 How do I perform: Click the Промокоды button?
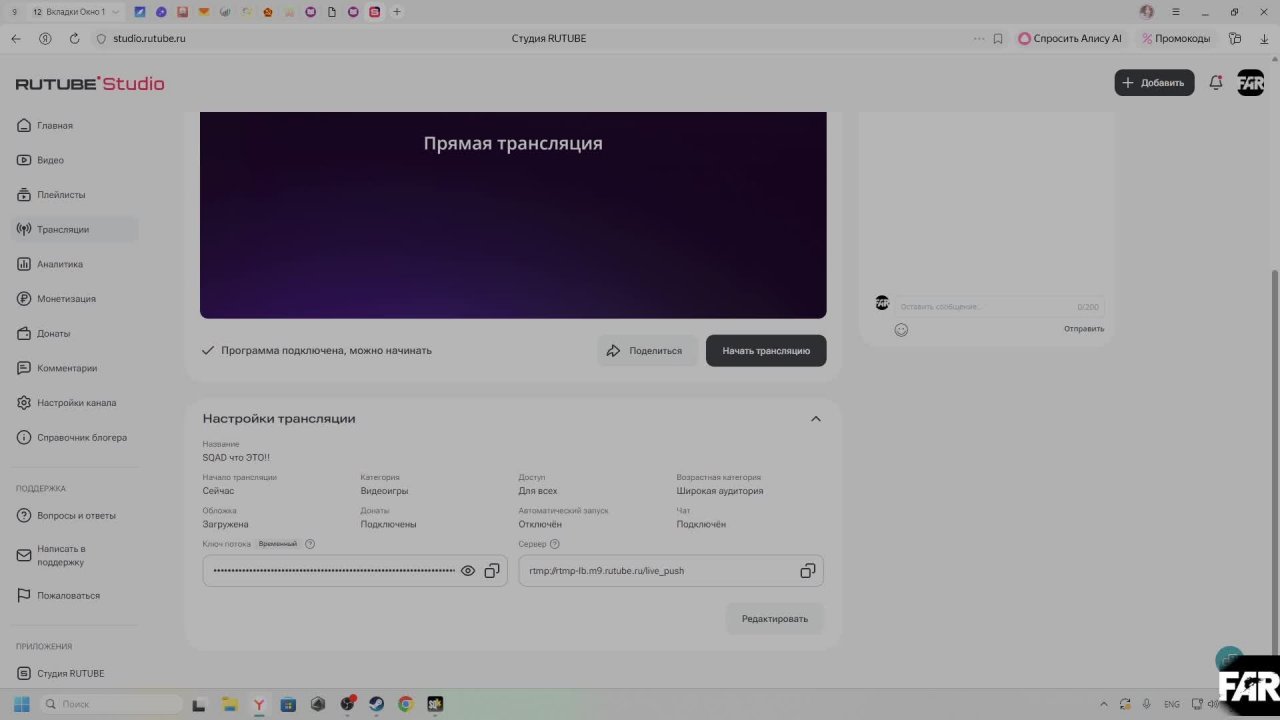1176,39
